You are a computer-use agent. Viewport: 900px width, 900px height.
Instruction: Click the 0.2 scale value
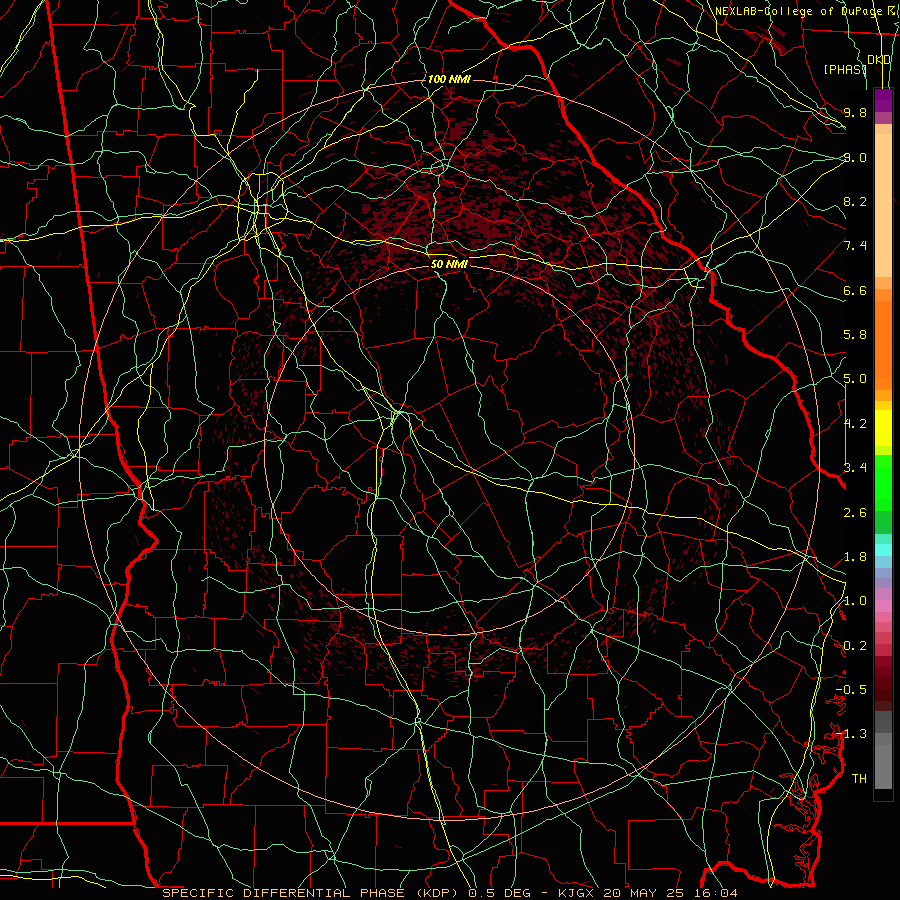click(855, 646)
